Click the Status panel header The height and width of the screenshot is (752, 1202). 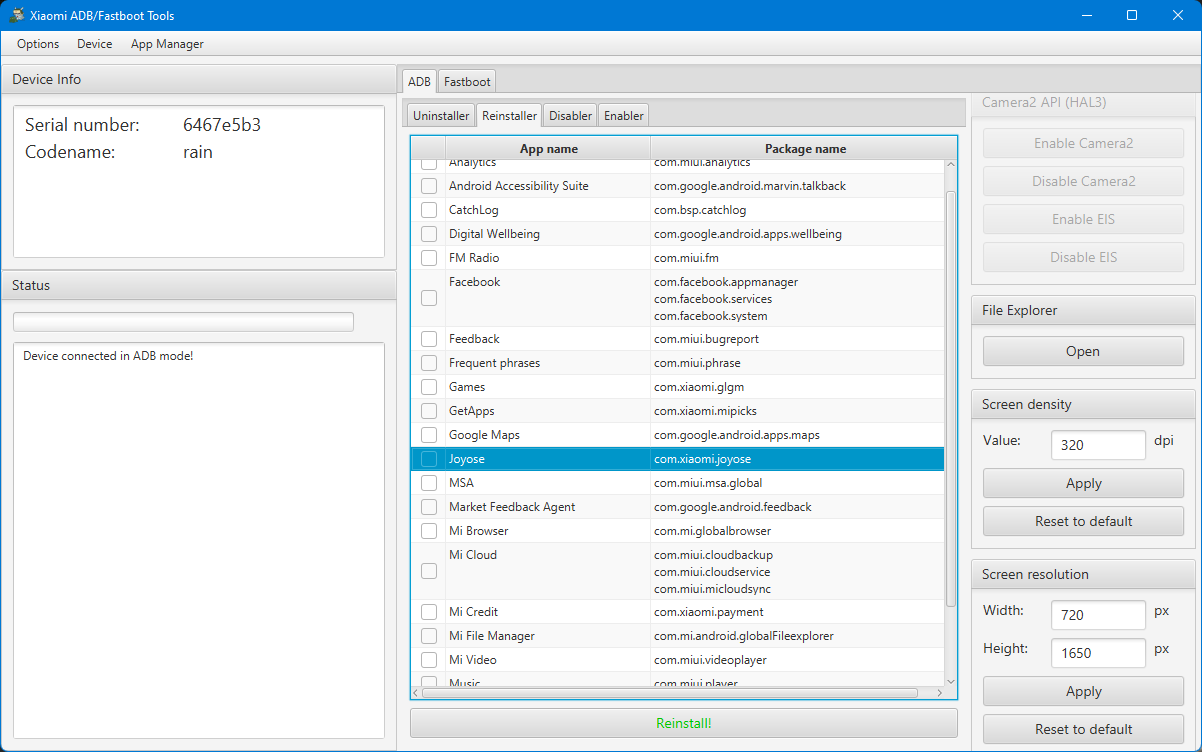199,285
